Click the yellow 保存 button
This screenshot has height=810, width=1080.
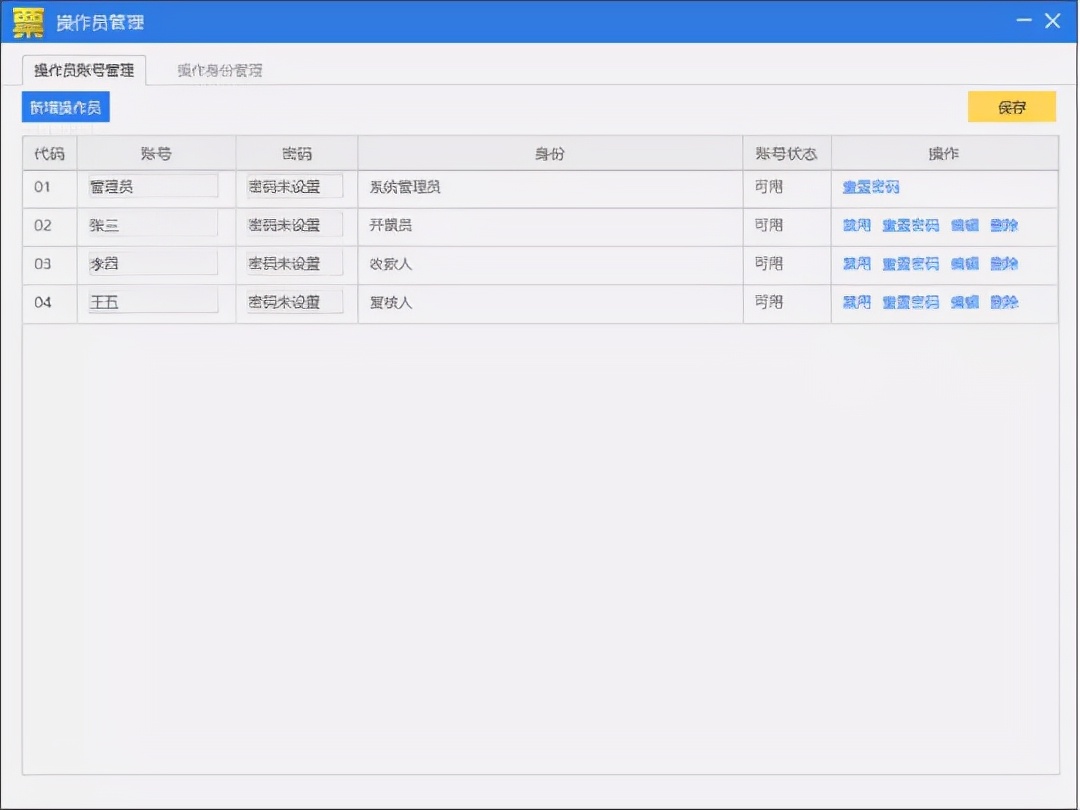[x=1012, y=106]
